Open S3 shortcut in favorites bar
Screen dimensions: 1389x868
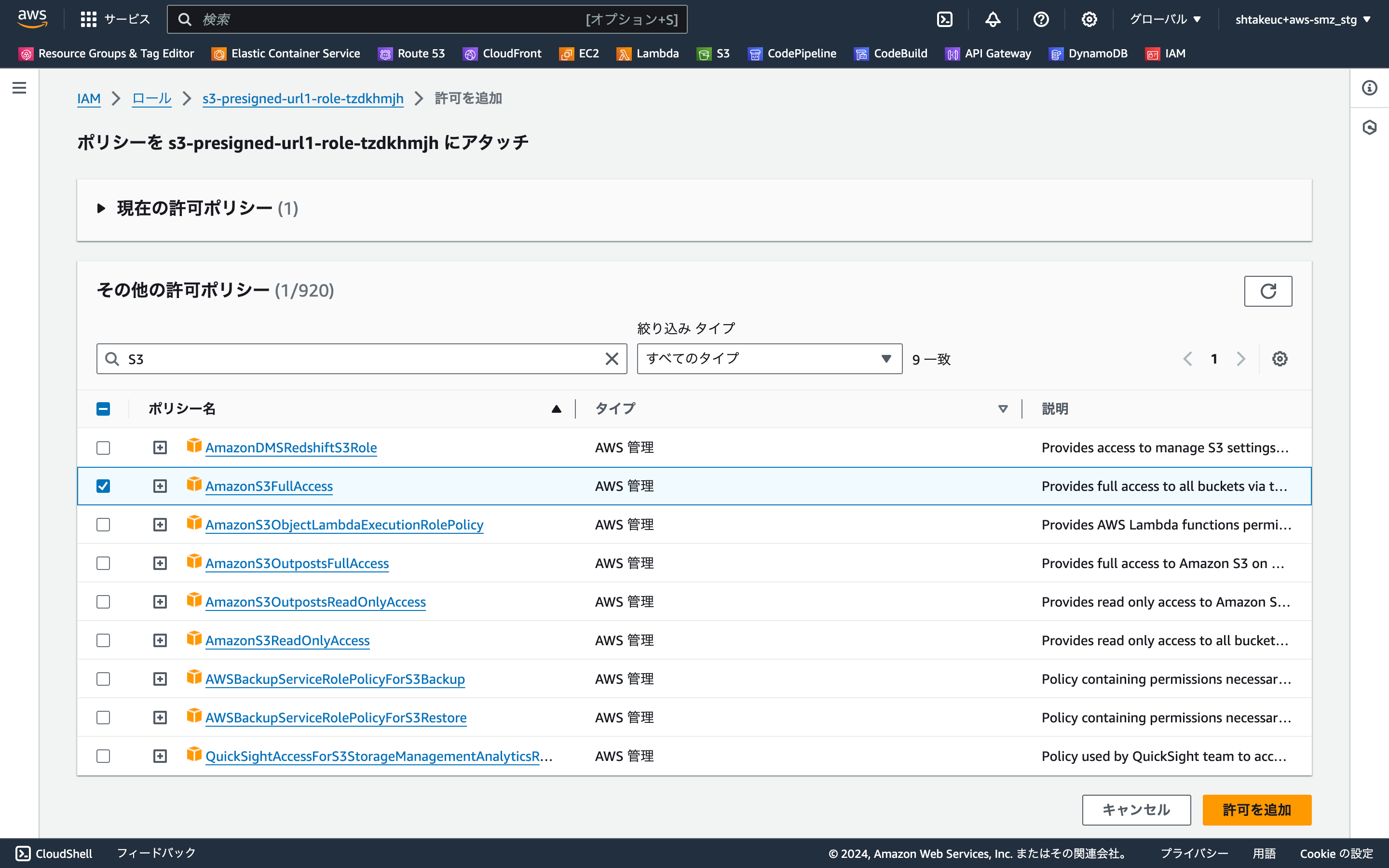713,54
